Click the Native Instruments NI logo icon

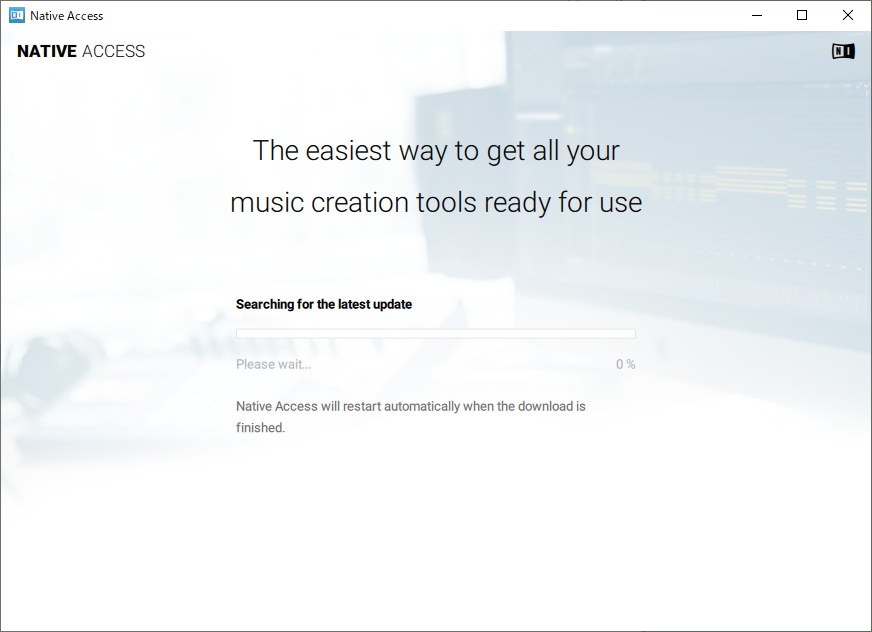pos(843,51)
